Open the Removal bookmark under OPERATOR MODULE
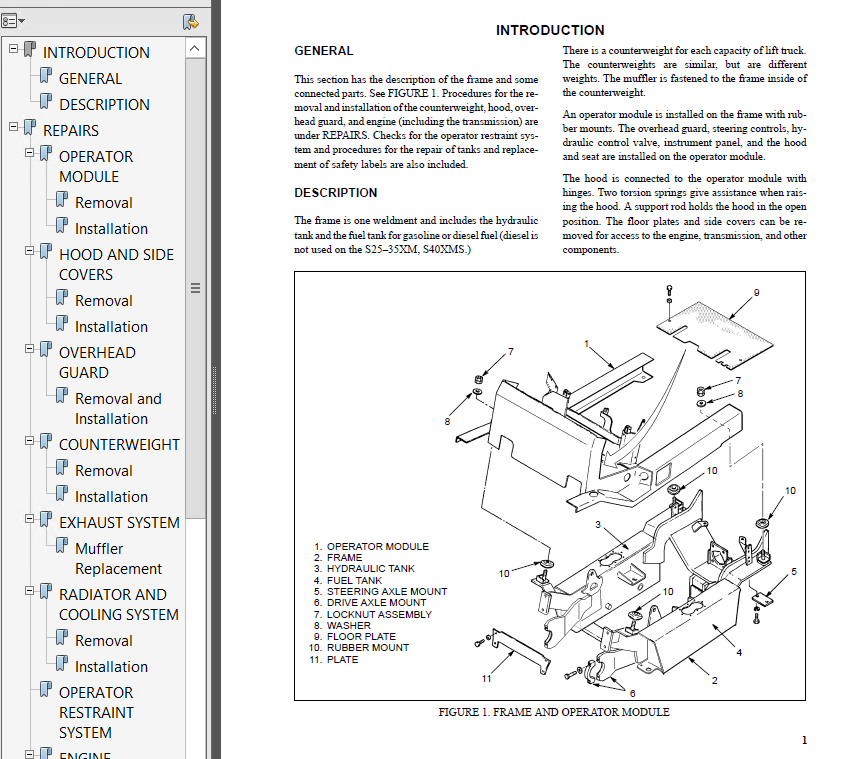This screenshot has height=759, width=841. pos(104,203)
